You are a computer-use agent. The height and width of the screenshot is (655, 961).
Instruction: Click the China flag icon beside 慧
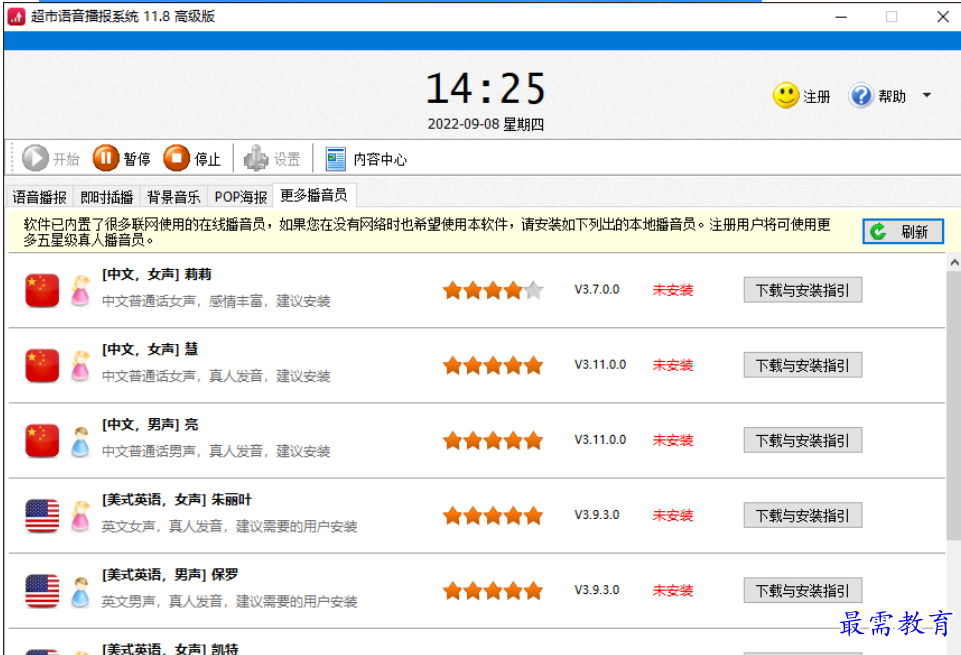click(42, 366)
